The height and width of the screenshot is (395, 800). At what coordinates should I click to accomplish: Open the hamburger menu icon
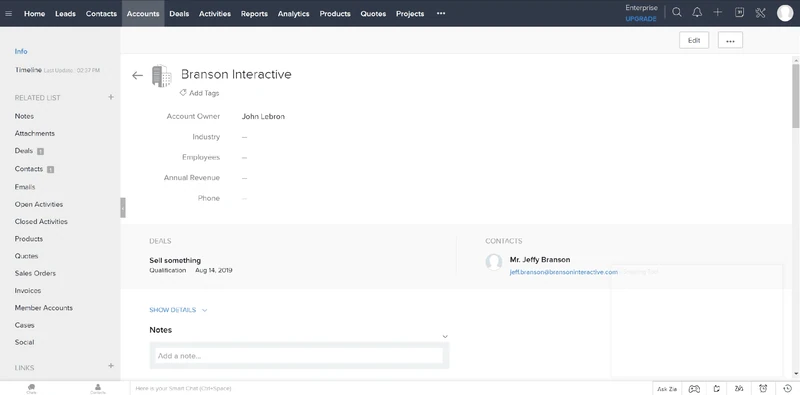click(8, 14)
